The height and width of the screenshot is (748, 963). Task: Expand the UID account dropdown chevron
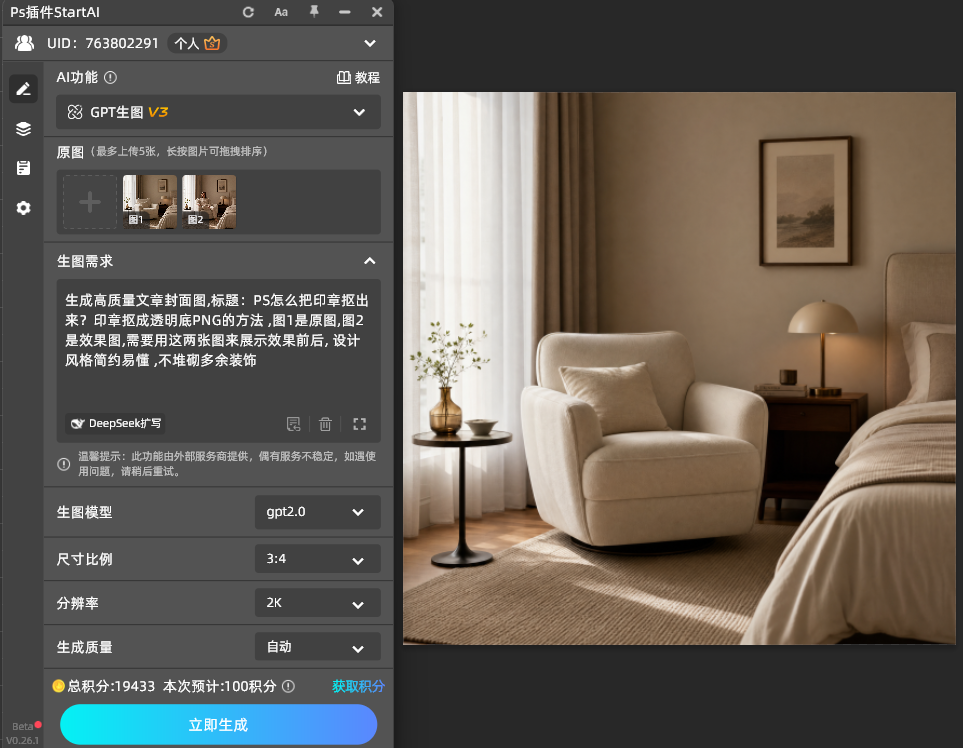tap(370, 43)
